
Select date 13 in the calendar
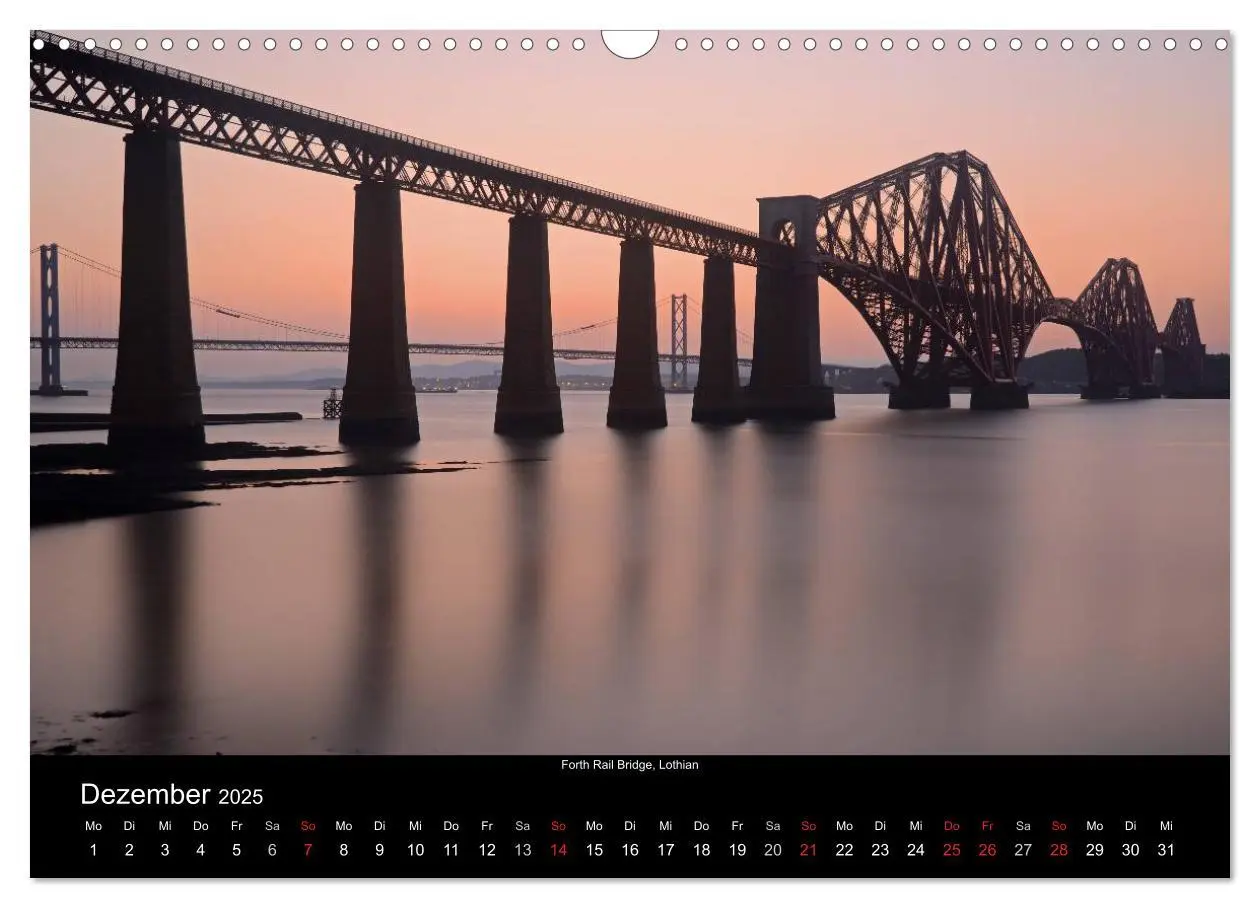point(523,850)
